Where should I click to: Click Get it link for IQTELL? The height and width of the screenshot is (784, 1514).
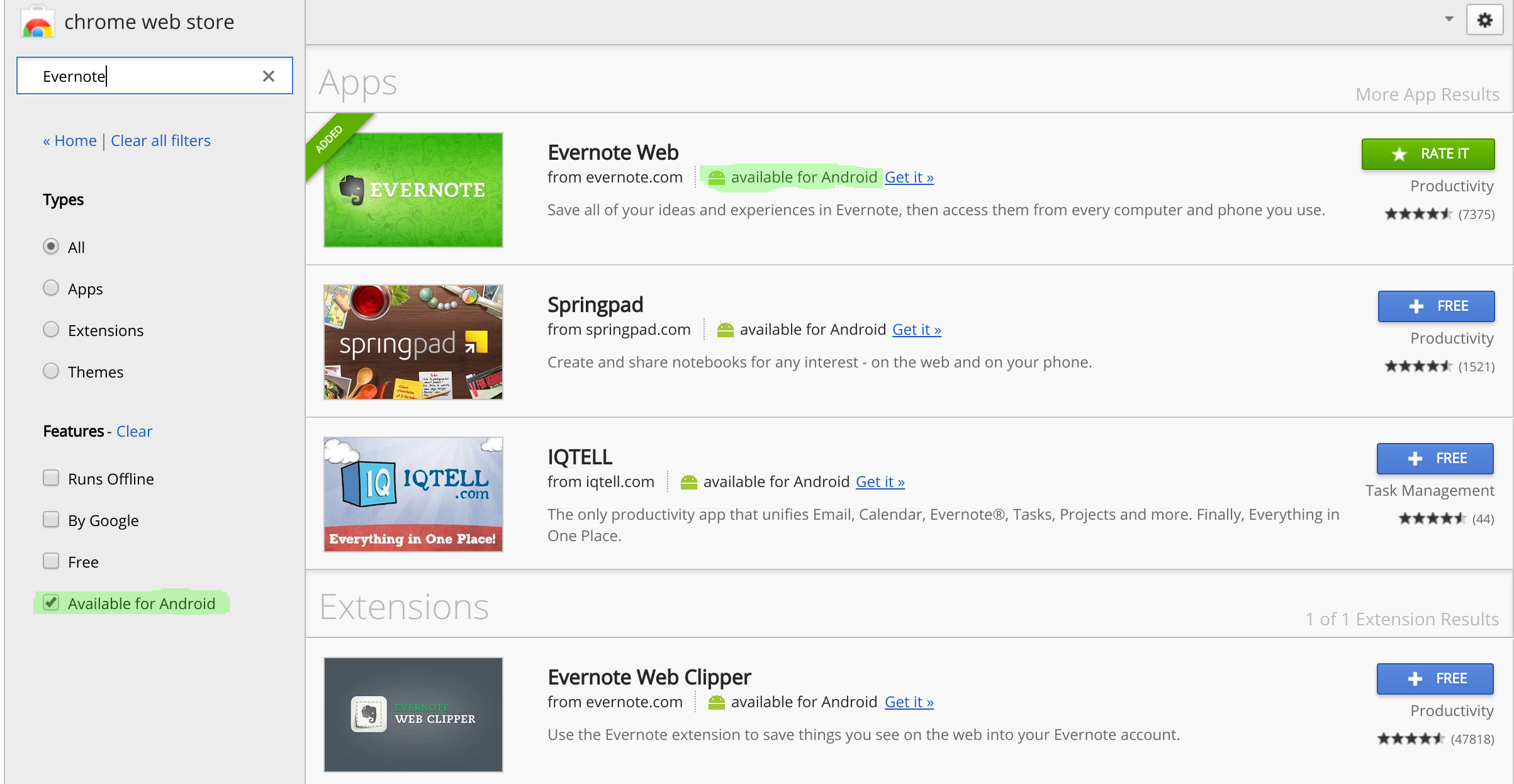click(880, 482)
